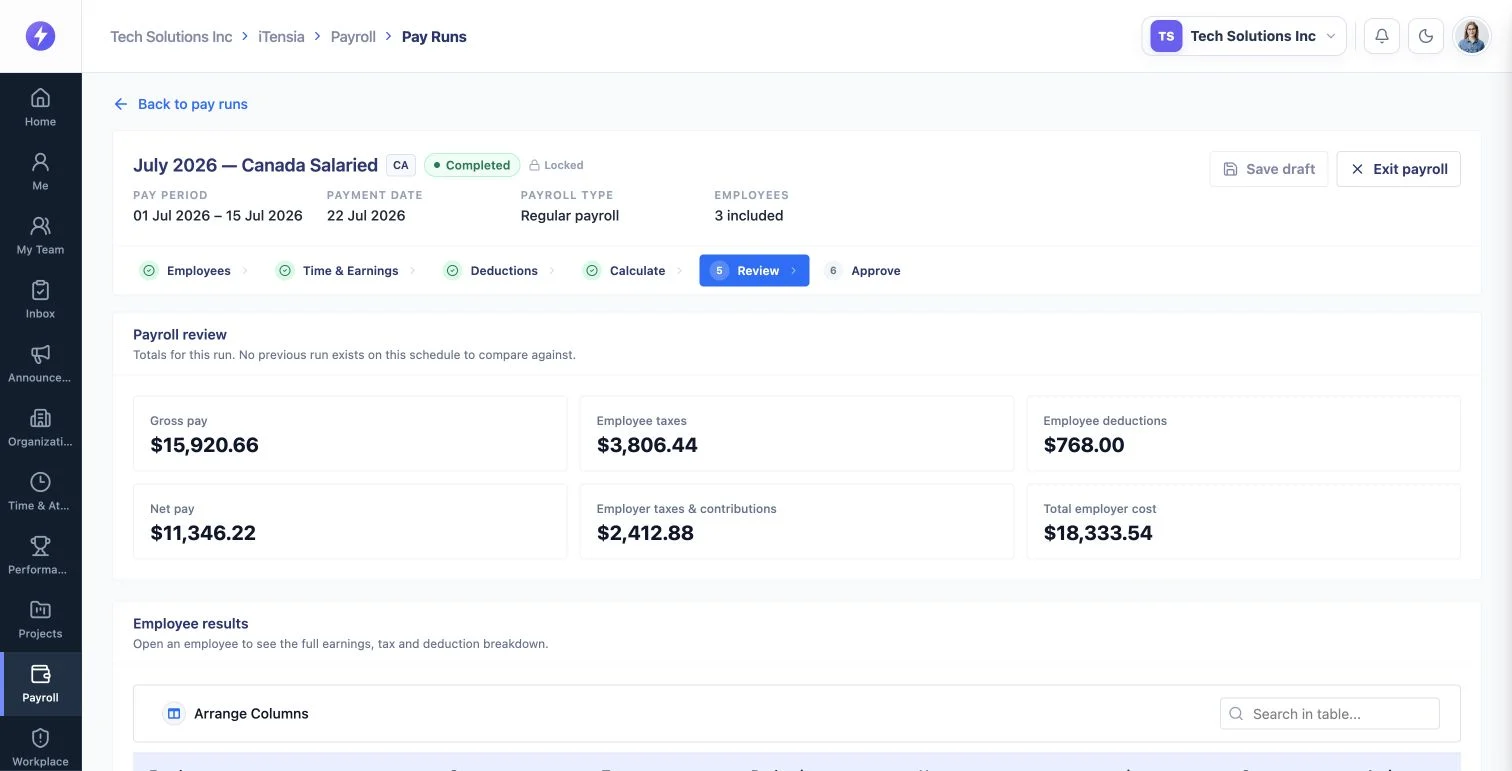The height and width of the screenshot is (771, 1512).
Task: Click the Total employer cost $18,333.54 value
Action: pyautogui.click(x=1098, y=533)
